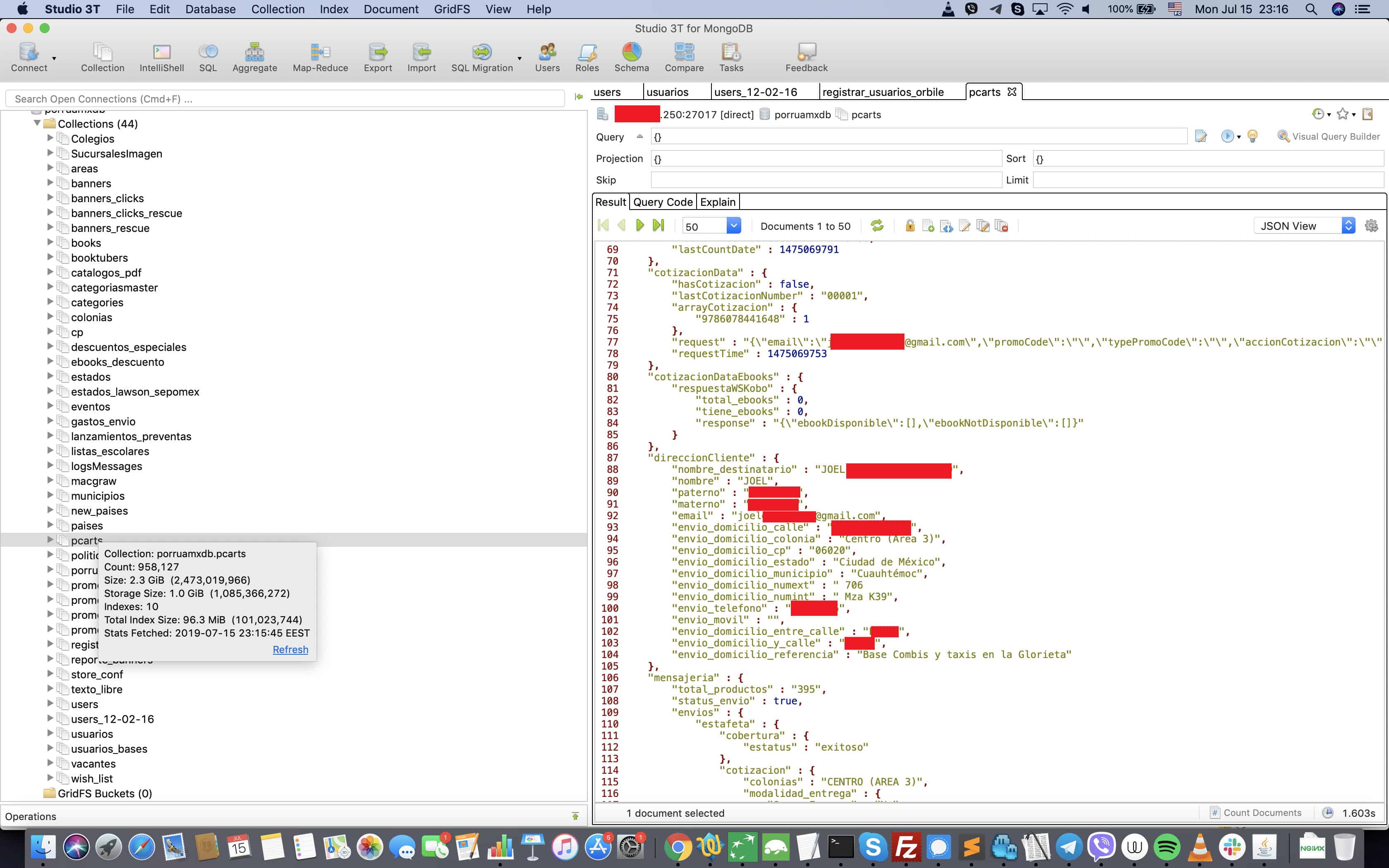Switch to the Query Code tab
The image size is (1389, 868).
(x=663, y=202)
